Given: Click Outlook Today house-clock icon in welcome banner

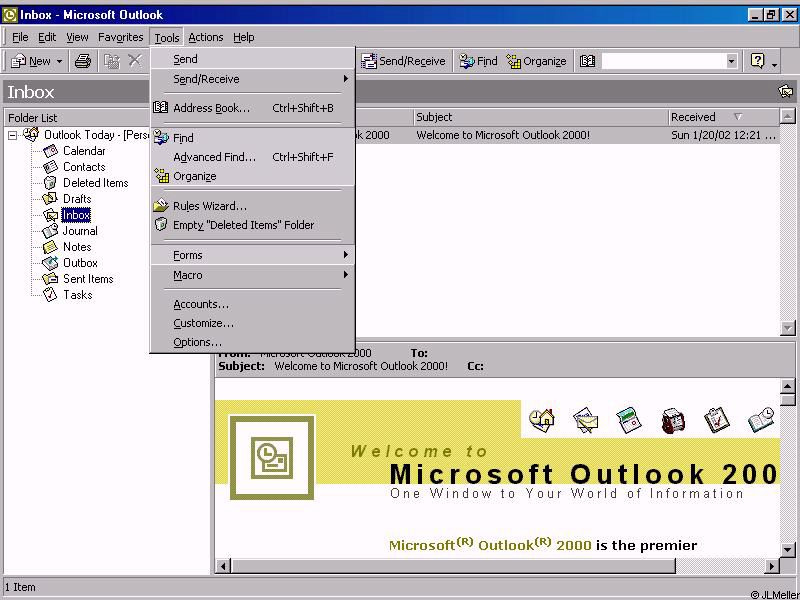Looking at the screenshot, I should [542, 420].
